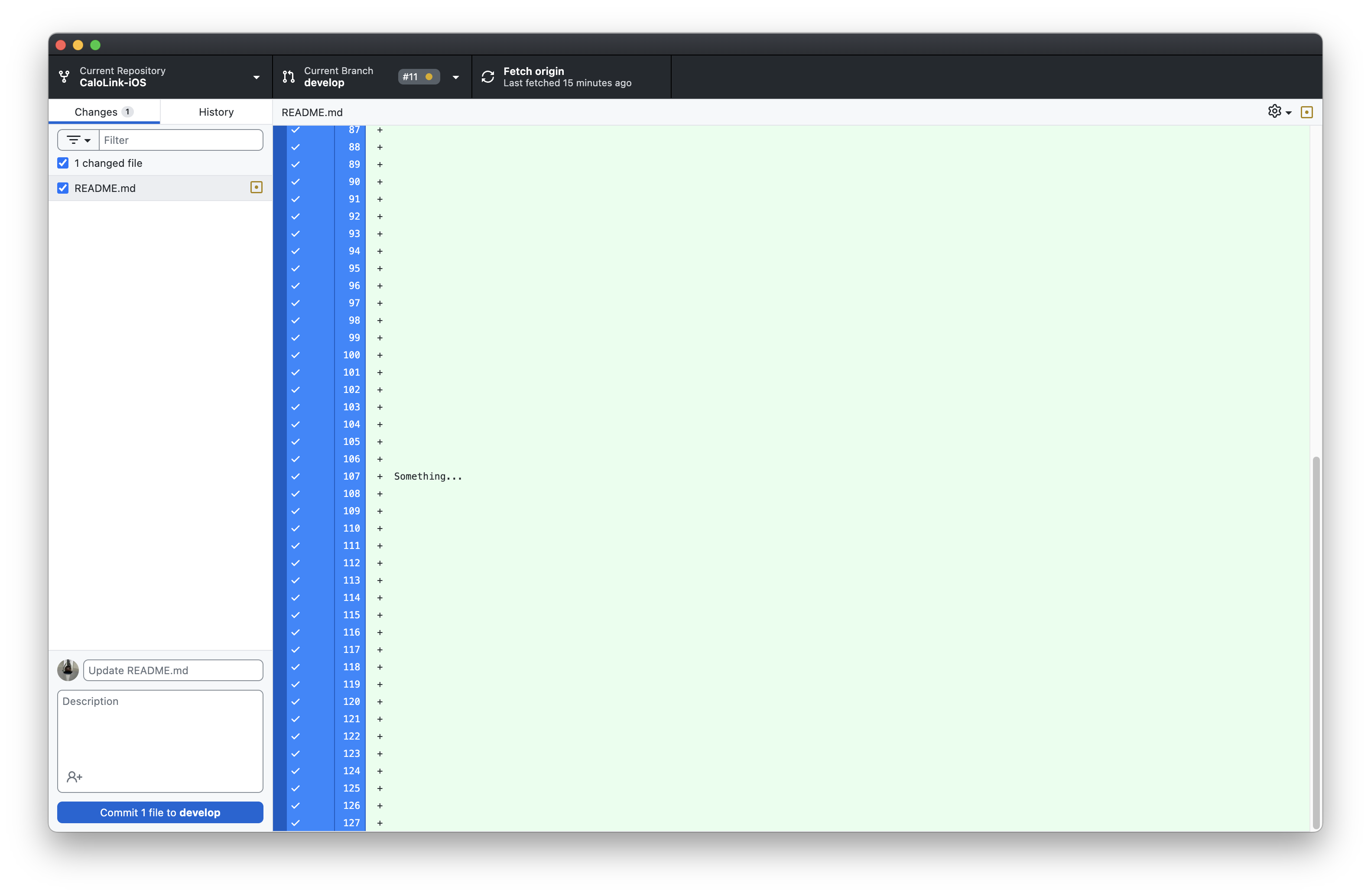This screenshot has height=896, width=1371.
Task: Click the pull request branch icon
Action: pyautogui.click(x=289, y=77)
